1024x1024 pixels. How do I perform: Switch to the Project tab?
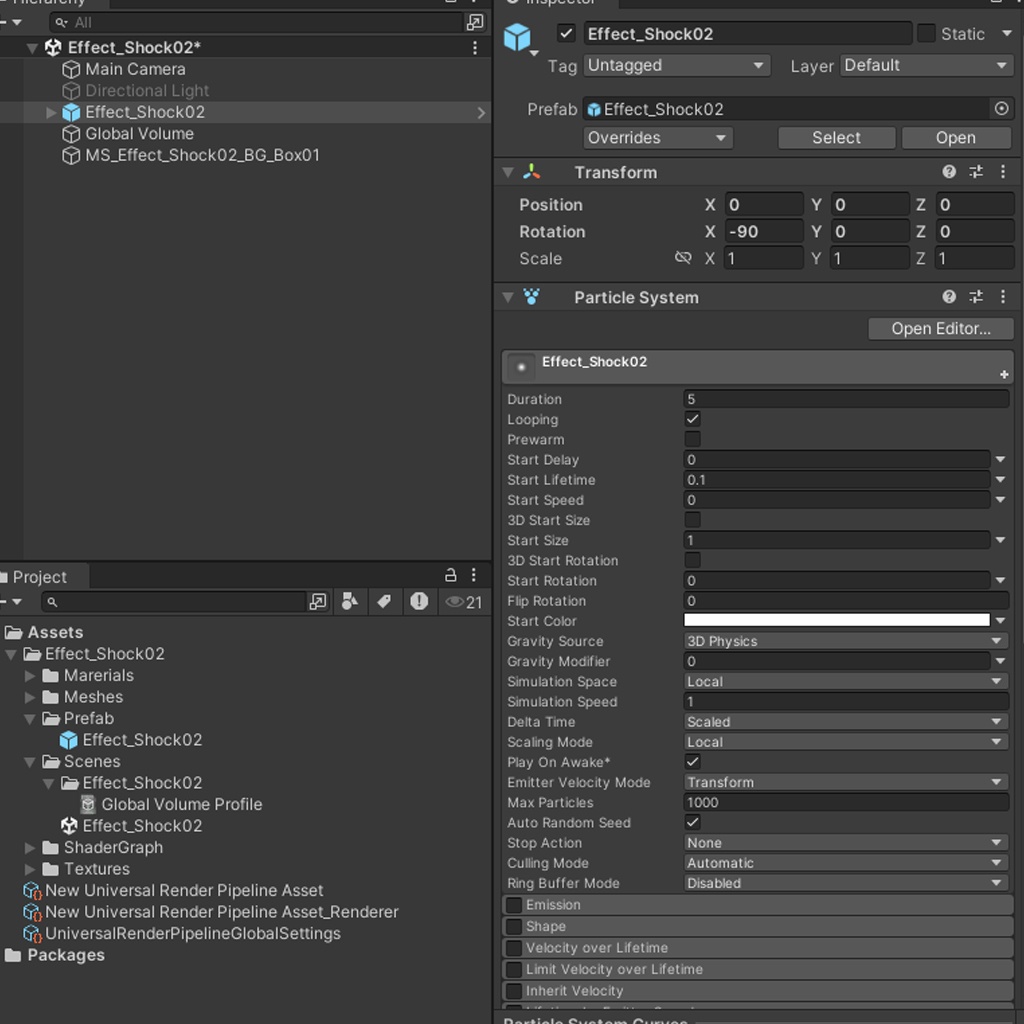[x=40, y=576]
